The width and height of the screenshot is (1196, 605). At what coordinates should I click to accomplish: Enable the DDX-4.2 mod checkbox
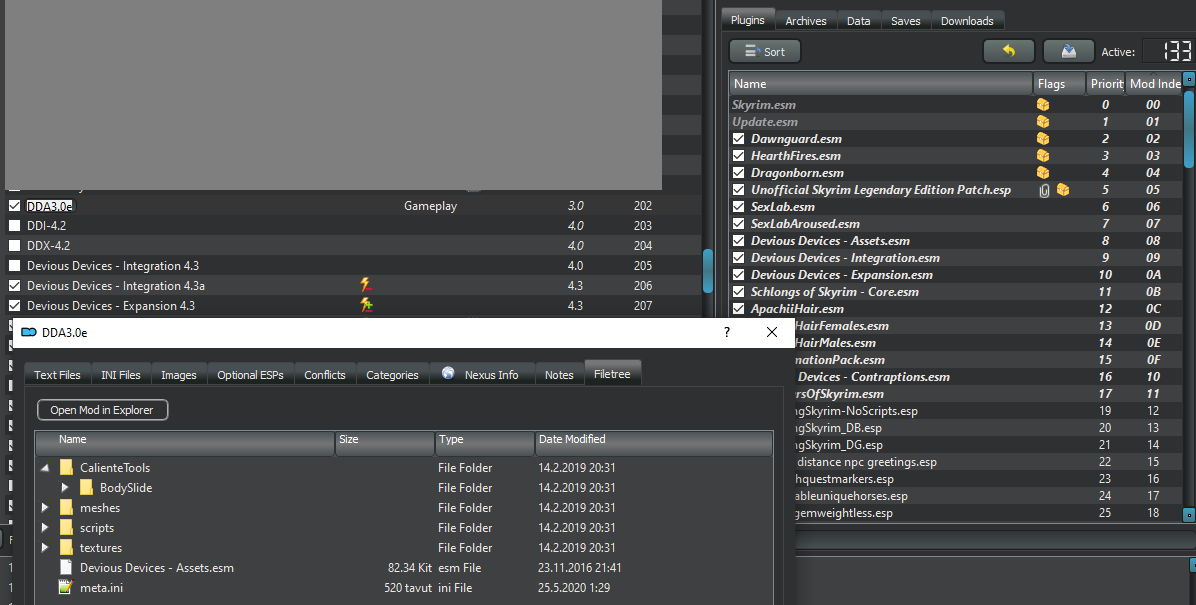pos(14,245)
